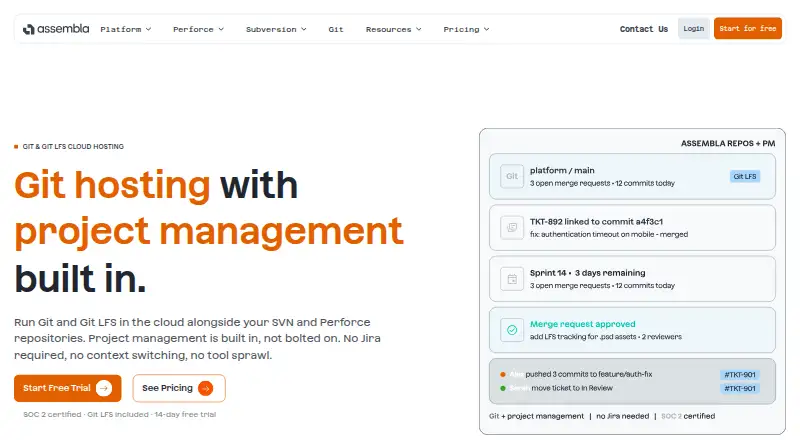Click the #TKT-901 tag on move ticket row

coord(740,388)
